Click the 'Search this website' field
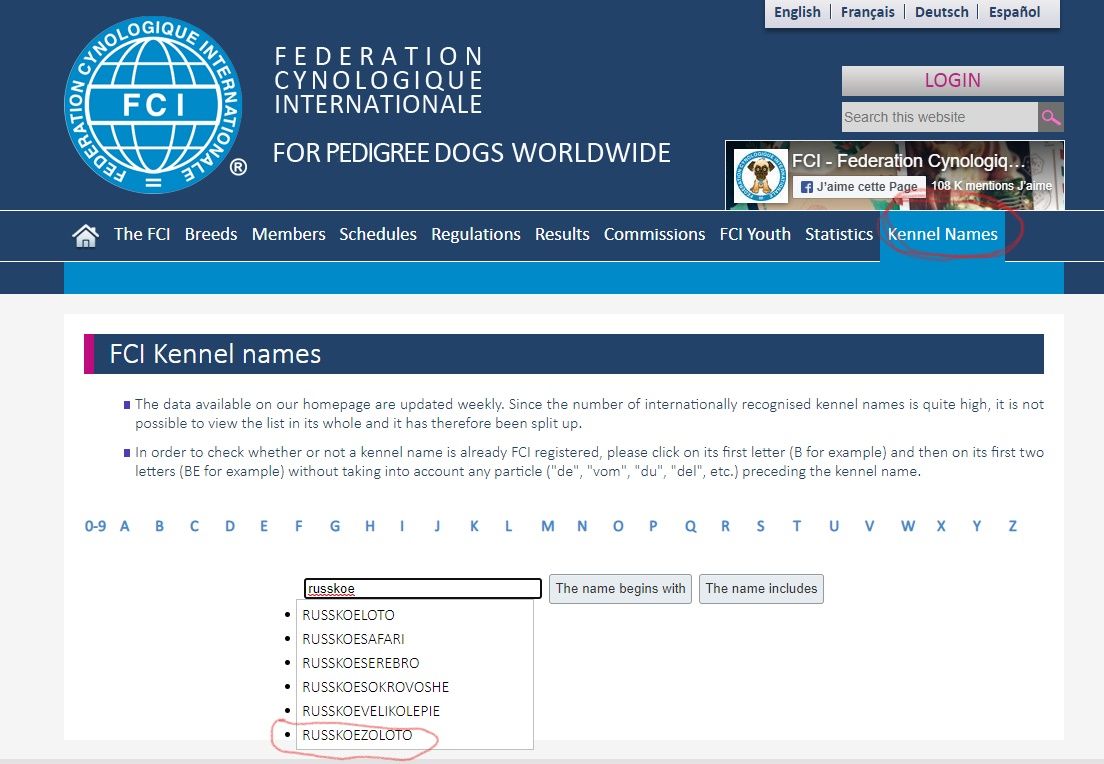 (939, 117)
